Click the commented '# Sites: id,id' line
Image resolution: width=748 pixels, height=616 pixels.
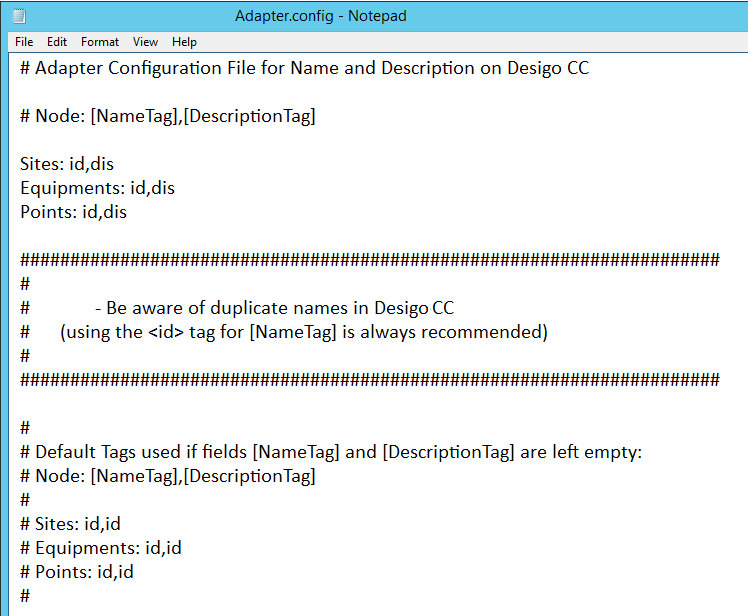tap(70, 524)
